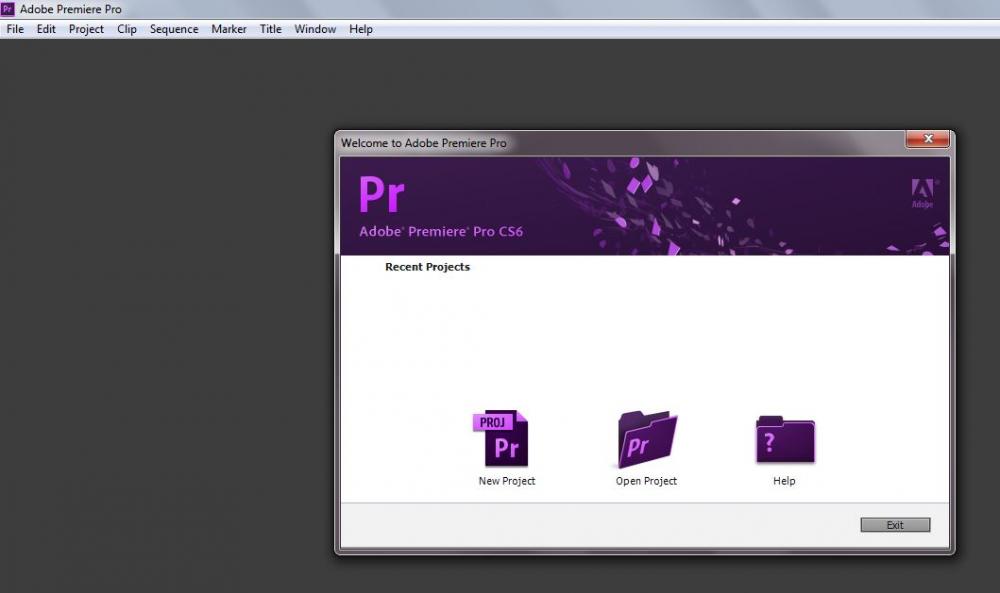Click the New Project PROJ icon
This screenshot has width=1000, height=593.
(x=503, y=439)
